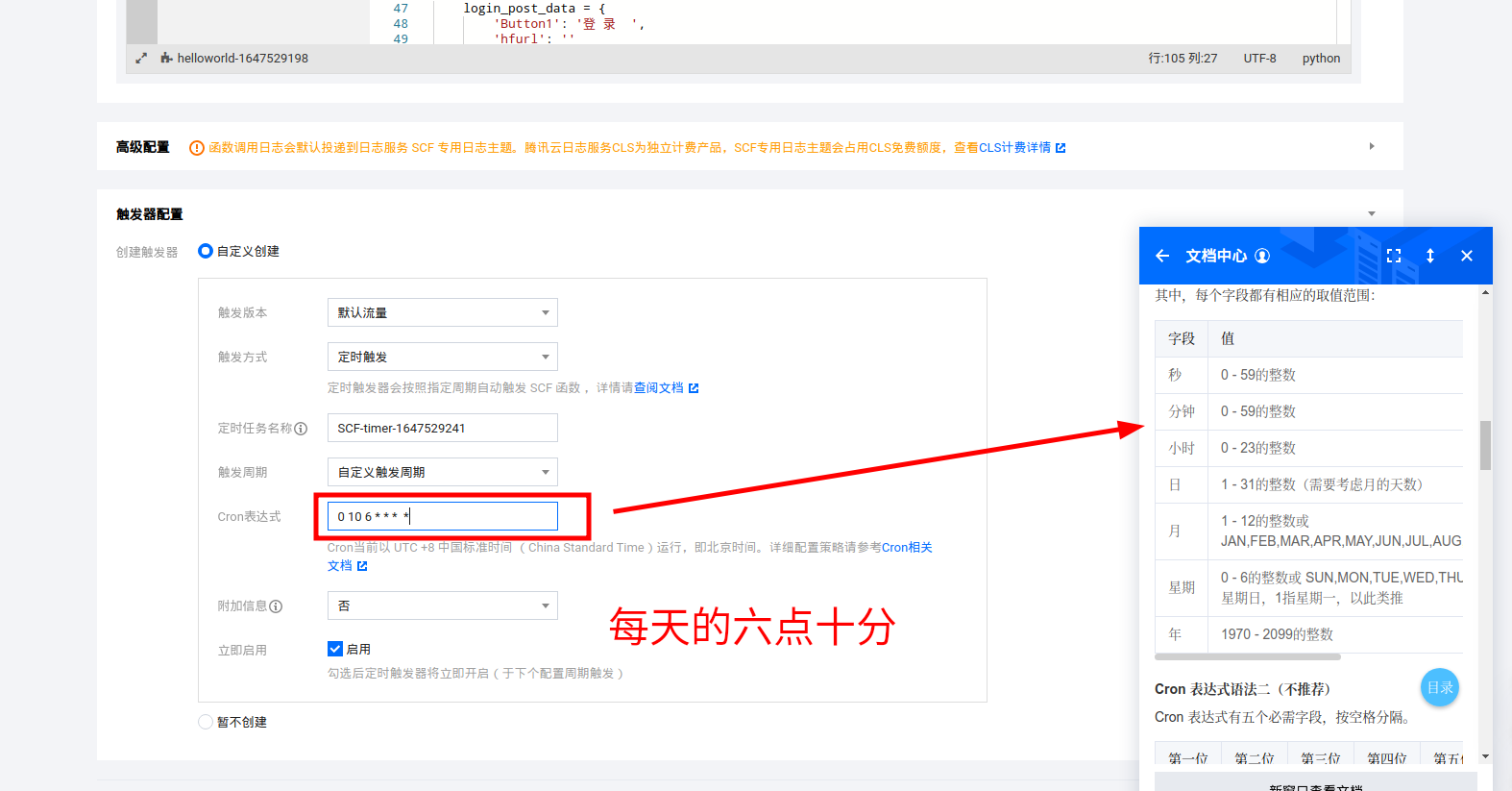Click the expand editor icon beside helloworld
This screenshot has width=1512, height=791.
(x=141, y=59)
